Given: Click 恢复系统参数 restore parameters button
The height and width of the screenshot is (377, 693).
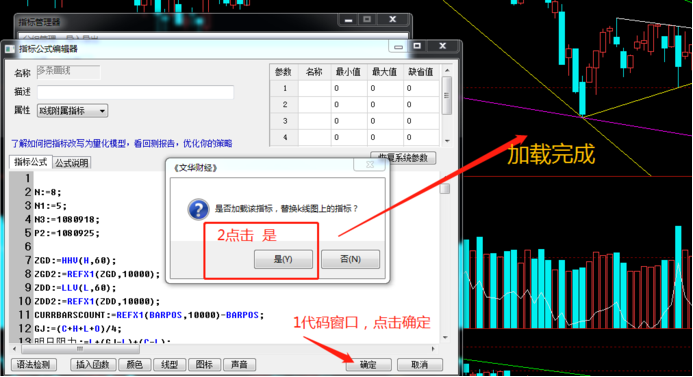Looking at the screenshot, I should coord(404,158).
